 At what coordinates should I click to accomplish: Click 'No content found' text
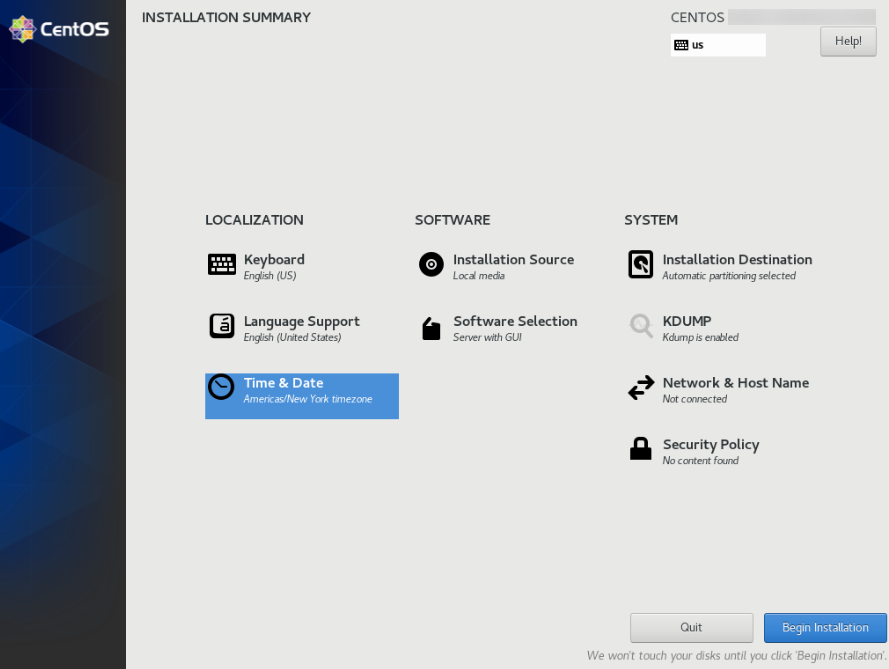pyautogui.click(x=701, y=460)
